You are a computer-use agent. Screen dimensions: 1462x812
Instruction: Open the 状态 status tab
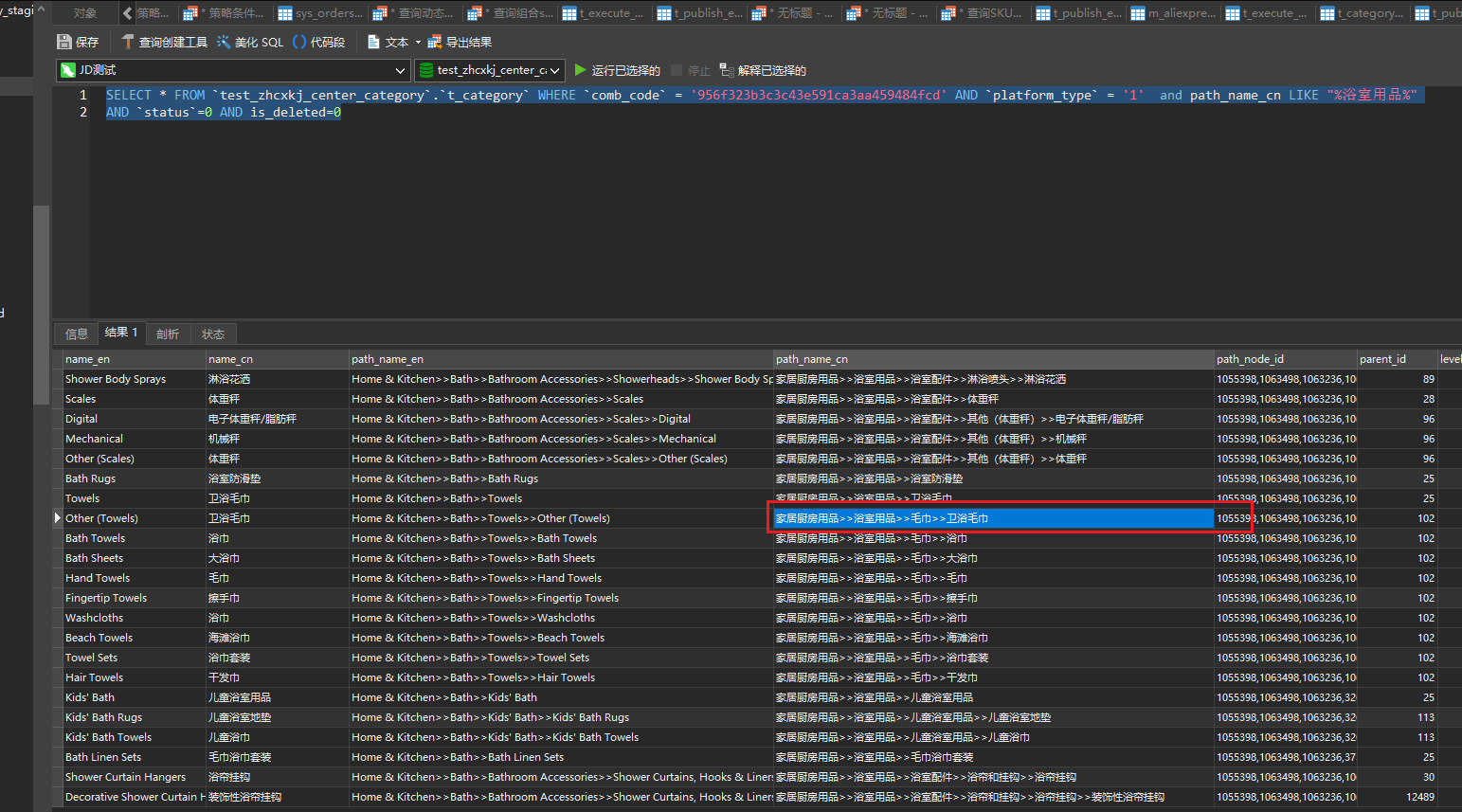213,334
